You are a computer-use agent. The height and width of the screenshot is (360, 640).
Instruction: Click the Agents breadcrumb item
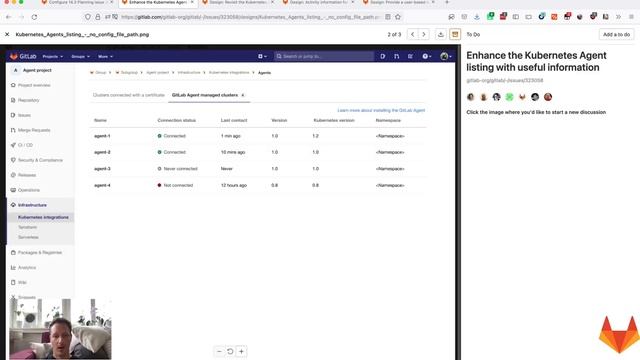264,73
